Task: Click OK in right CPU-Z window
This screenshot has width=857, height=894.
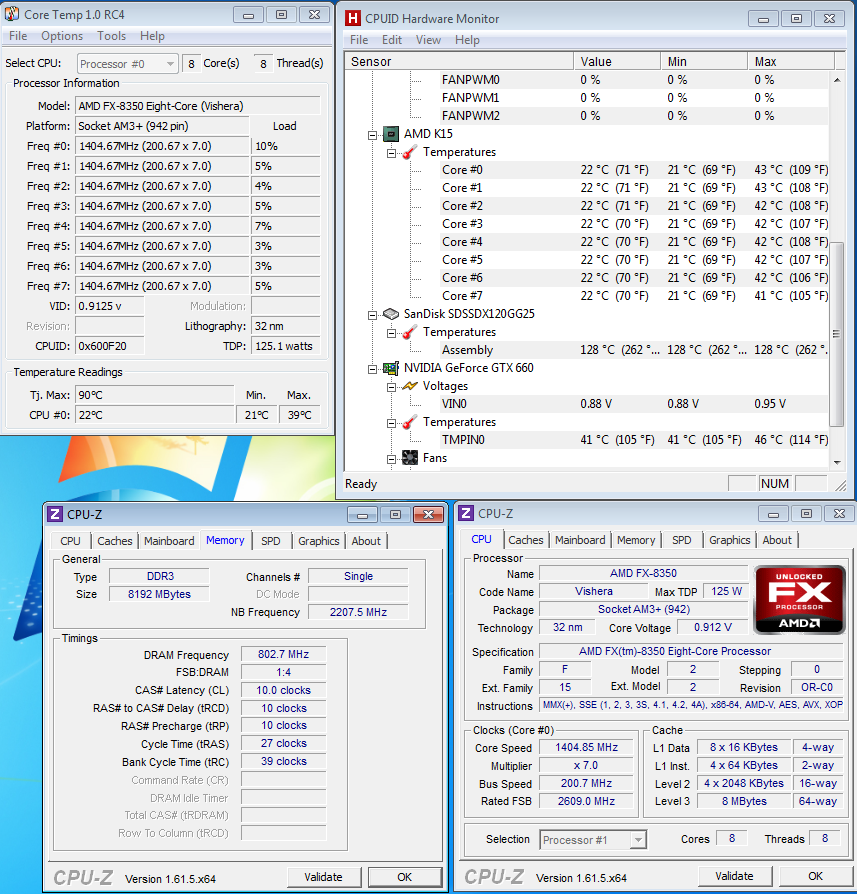Action: pos(815,876)
